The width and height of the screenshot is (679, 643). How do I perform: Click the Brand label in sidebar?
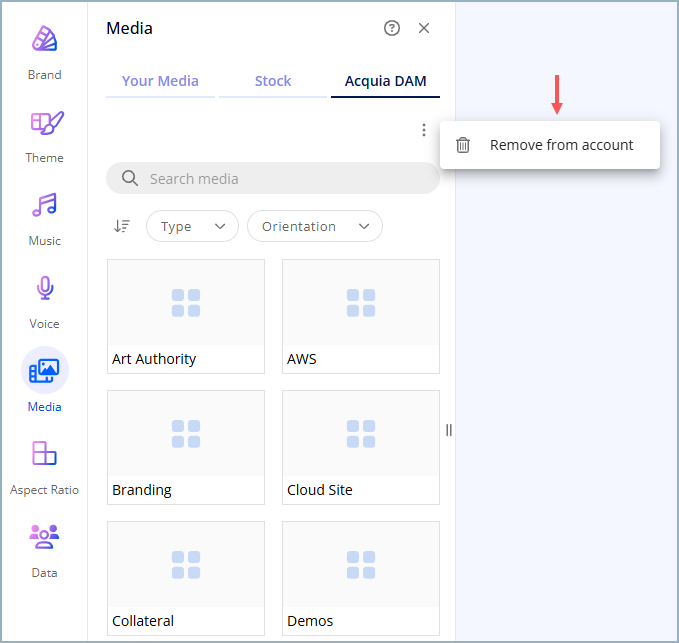click(x=45, y=75)
